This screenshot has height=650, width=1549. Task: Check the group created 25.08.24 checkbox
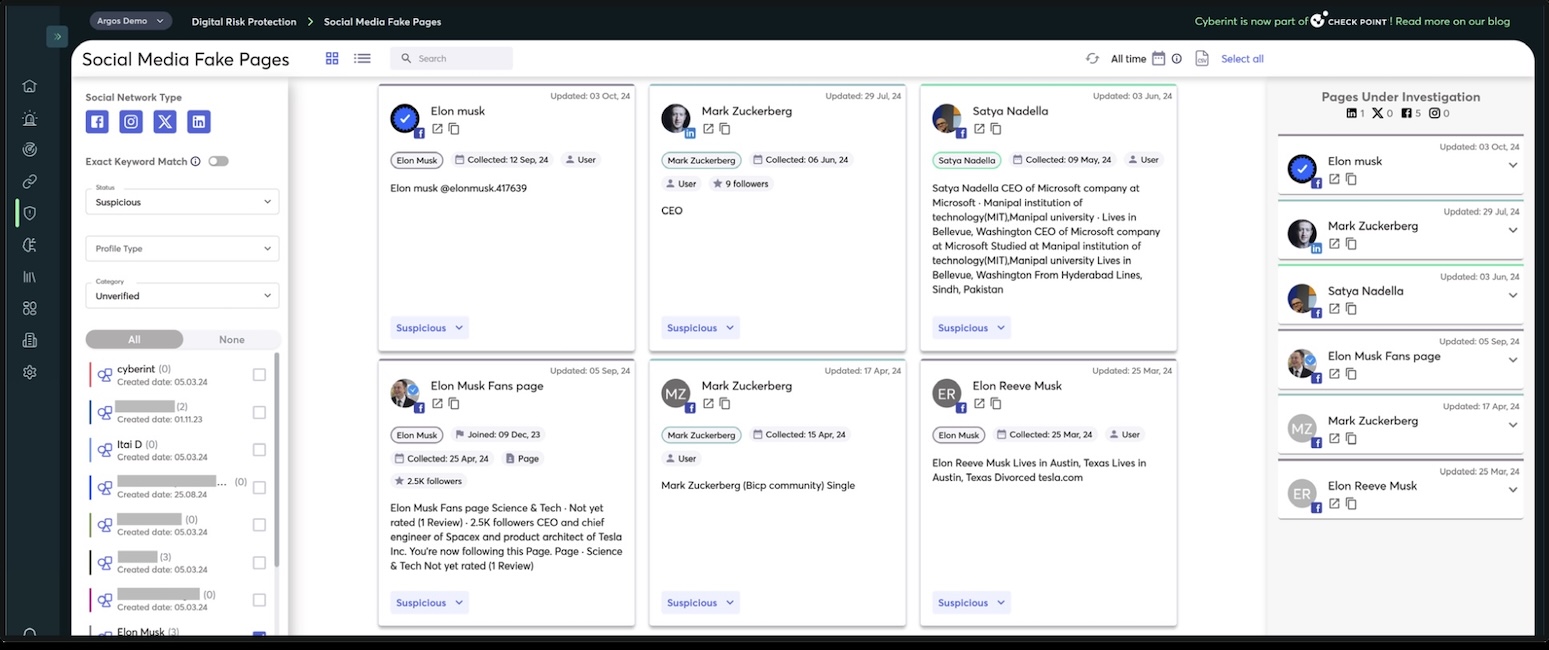point(259,488)
